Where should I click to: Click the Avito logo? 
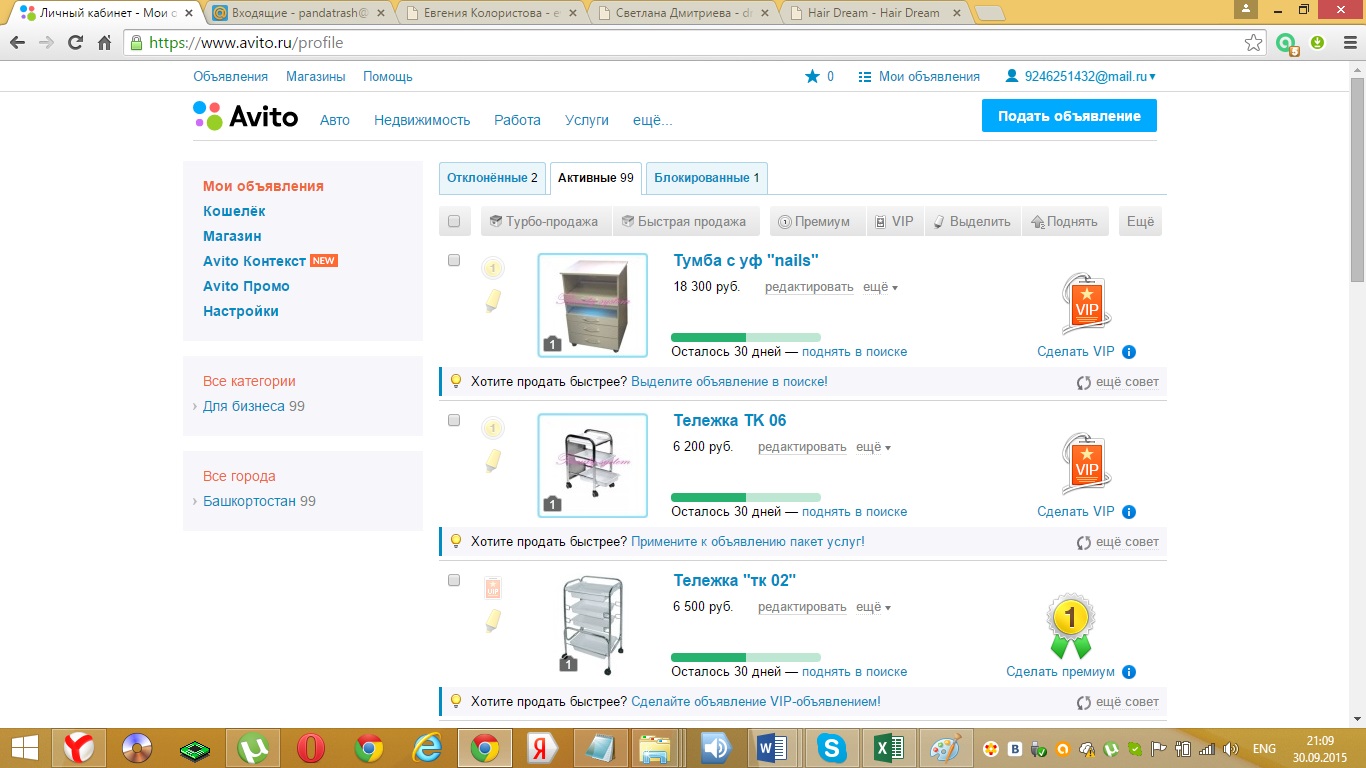coord(246,116)
